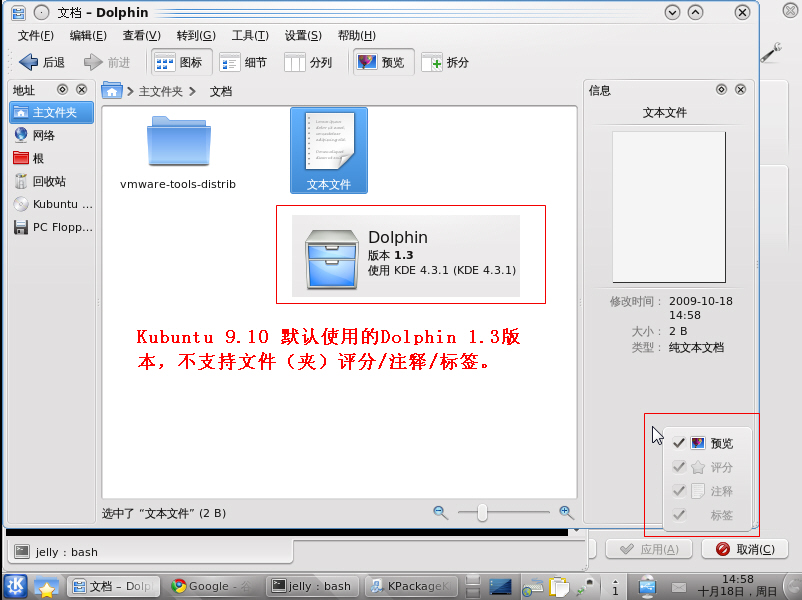Viewport: 802px width, 600px height.
Task: Switch to the jelly : bash tab
Action: click(x=149, y=552)
